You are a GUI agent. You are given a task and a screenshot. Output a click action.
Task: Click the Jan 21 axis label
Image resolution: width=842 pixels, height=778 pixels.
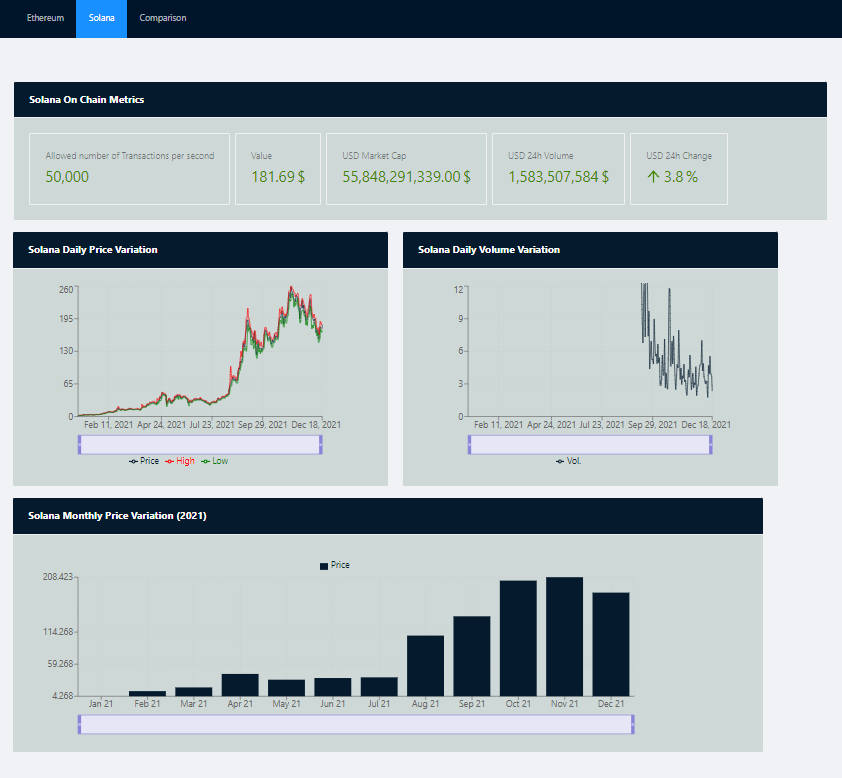pos(101,703)
